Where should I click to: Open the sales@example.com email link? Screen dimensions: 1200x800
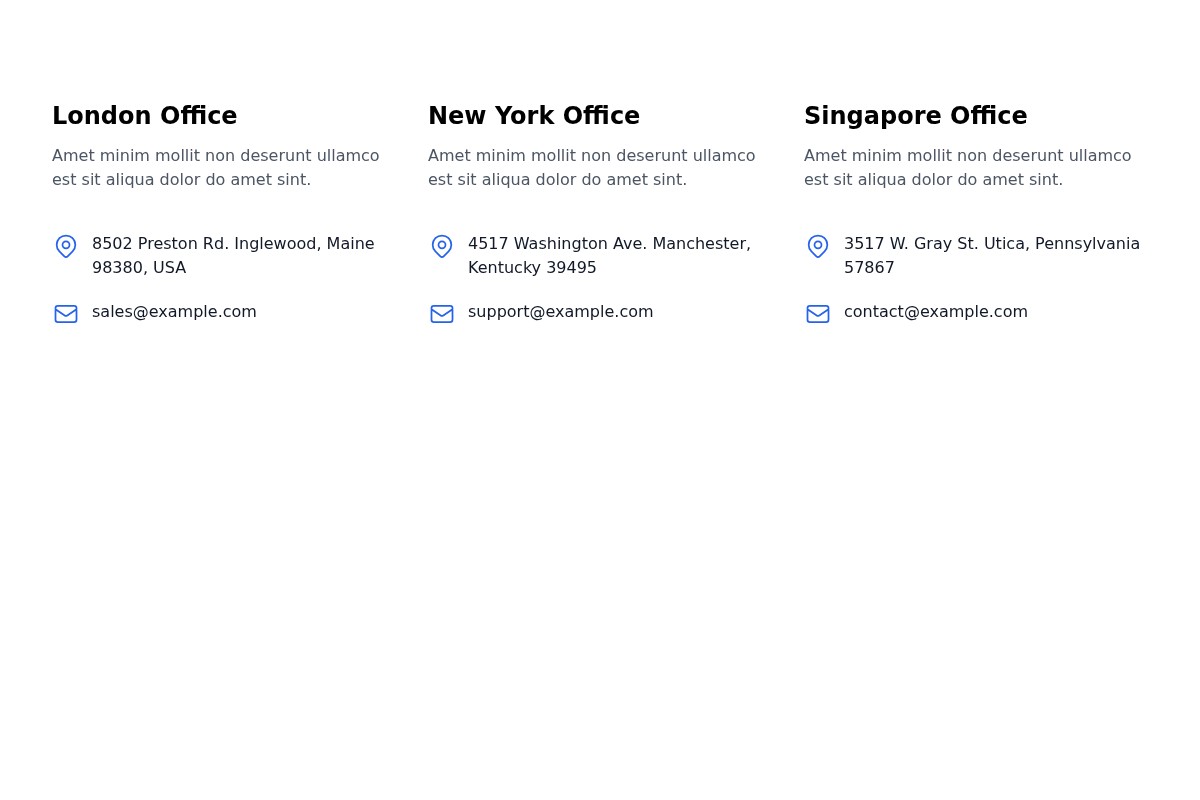[x=174, y=313]
